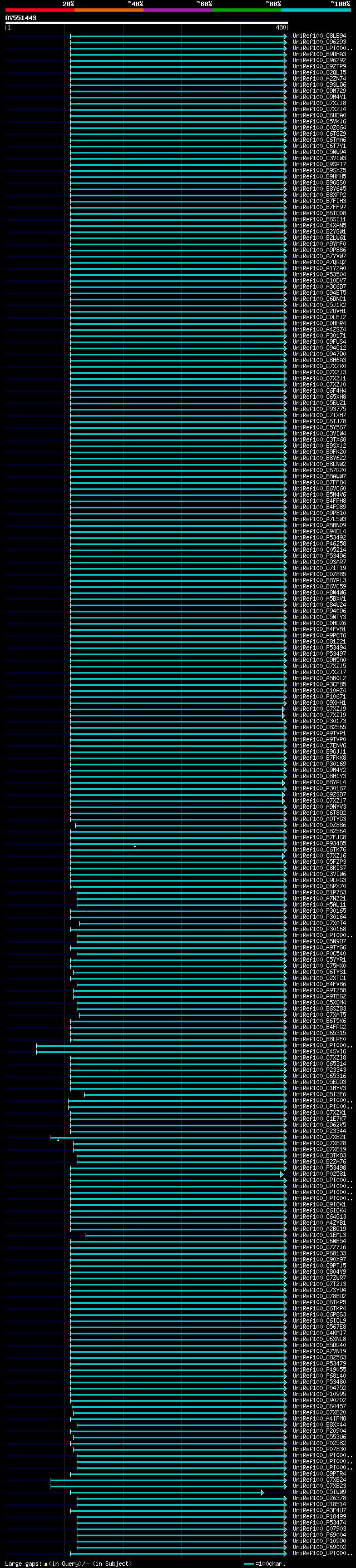Select hit UniRef100_P07830
The width and height of the screenshot is (356, 1568).
pyautogui.click(x=319, y=1450)
